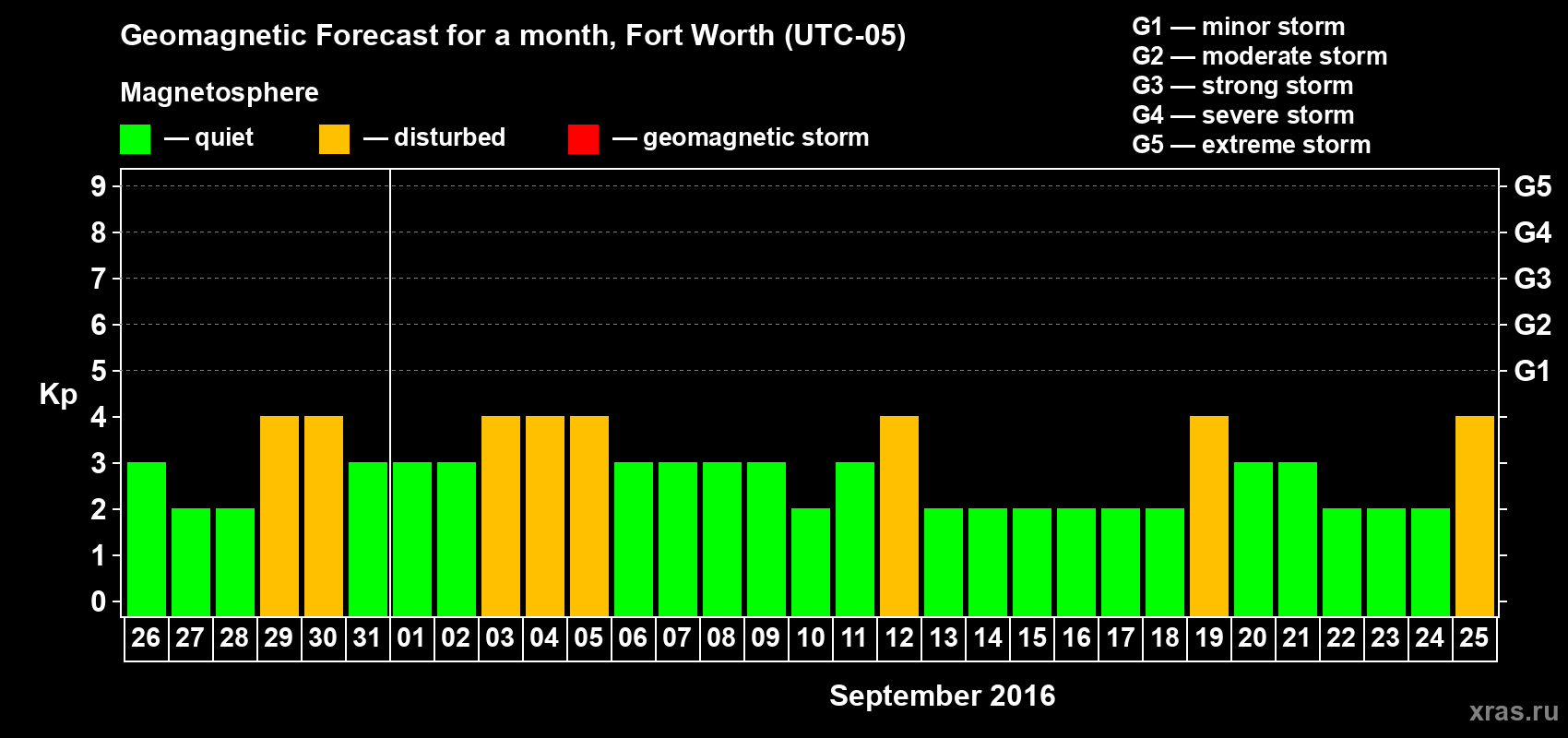Click the Kp axis value 9

99,186
